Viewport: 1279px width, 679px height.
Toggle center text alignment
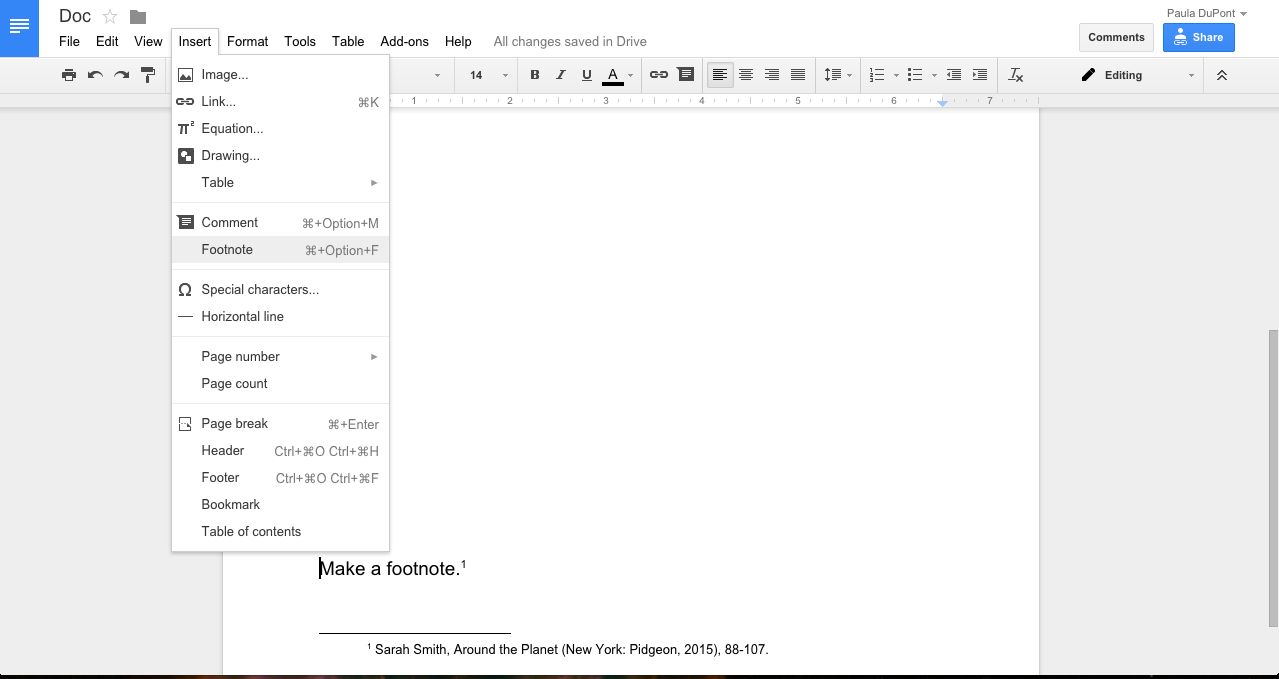tap(746, 74)
